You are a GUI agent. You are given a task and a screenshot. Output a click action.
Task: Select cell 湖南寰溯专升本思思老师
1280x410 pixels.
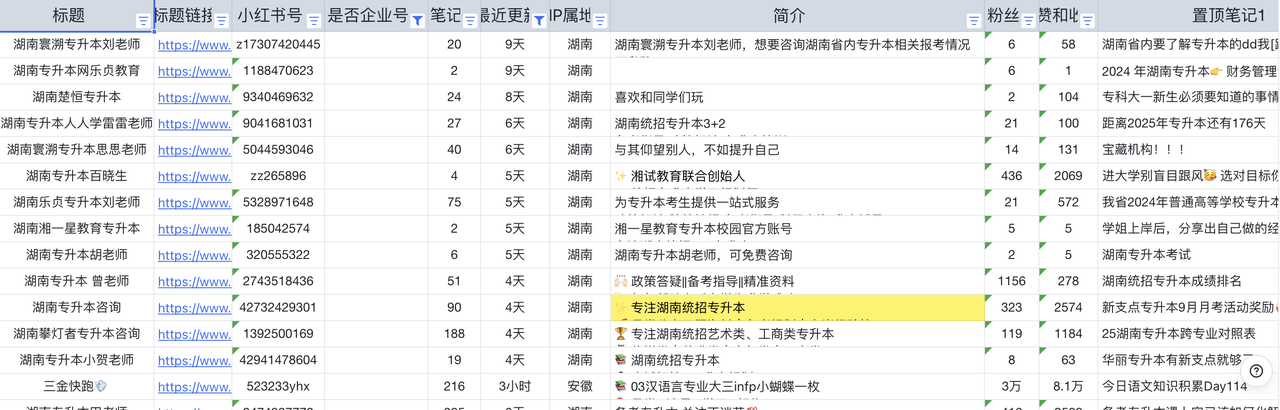(x=77, y=150)
